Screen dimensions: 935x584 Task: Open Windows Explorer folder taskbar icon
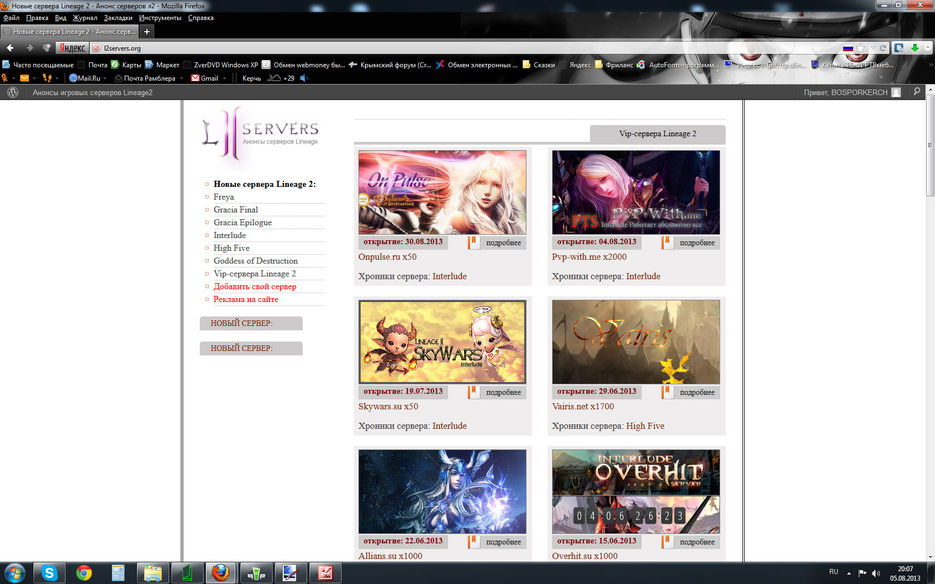(153, 573)
